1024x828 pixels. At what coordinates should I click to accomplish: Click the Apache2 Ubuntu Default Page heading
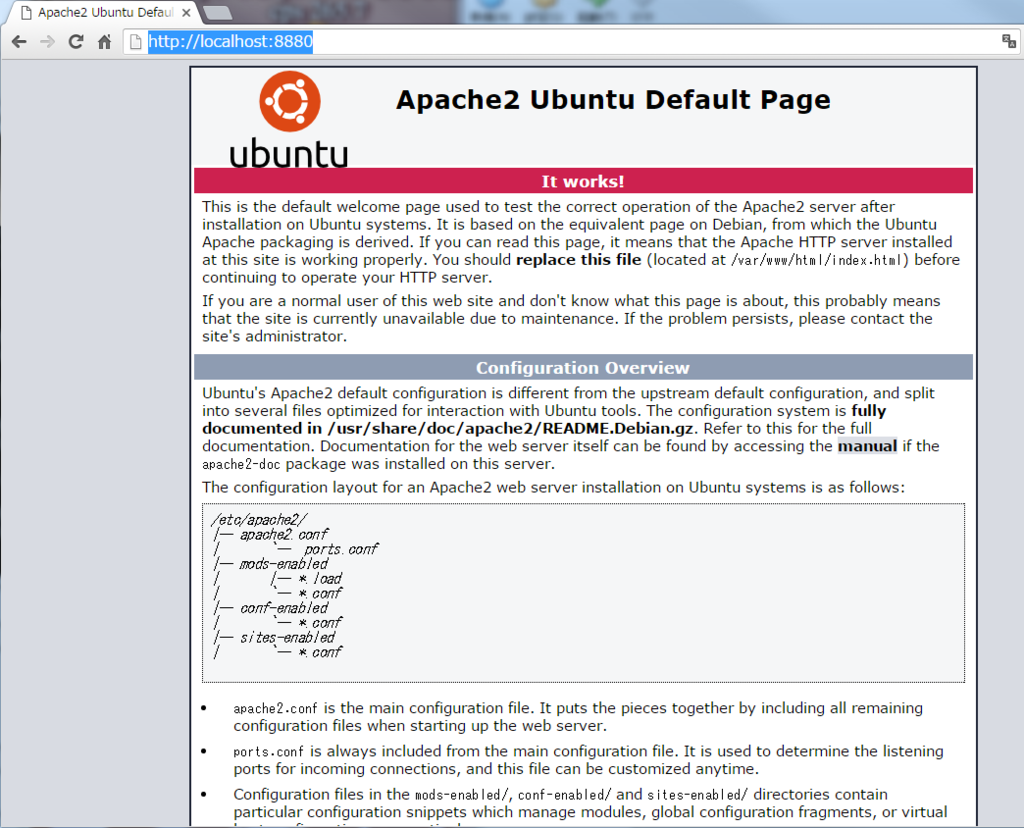coord(613,100)
